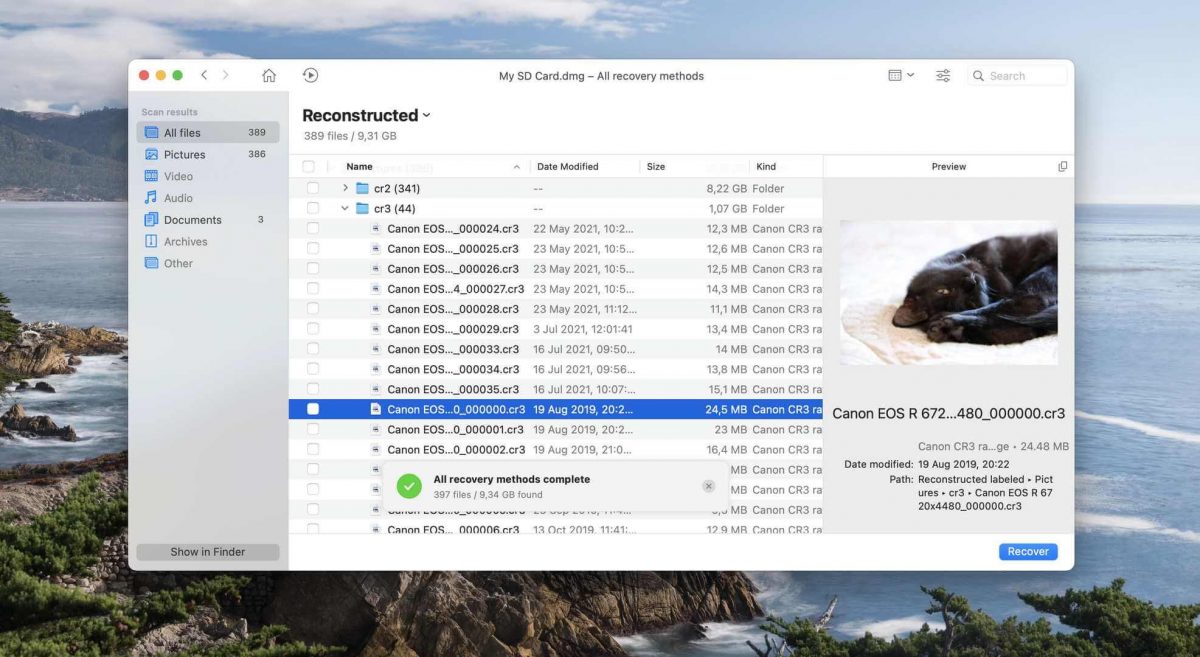
Task: Open the Video category
Action: click(x=178, y=177)
